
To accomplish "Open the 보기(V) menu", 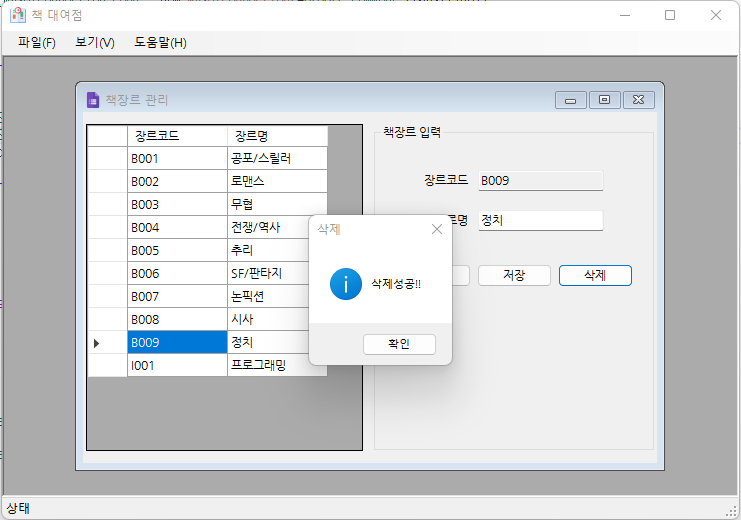I will [x=95, y=43].
